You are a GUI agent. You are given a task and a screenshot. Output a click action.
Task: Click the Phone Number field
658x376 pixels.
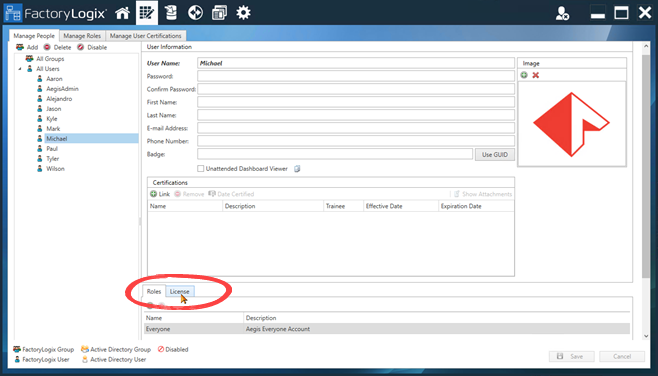pos(356,141)
